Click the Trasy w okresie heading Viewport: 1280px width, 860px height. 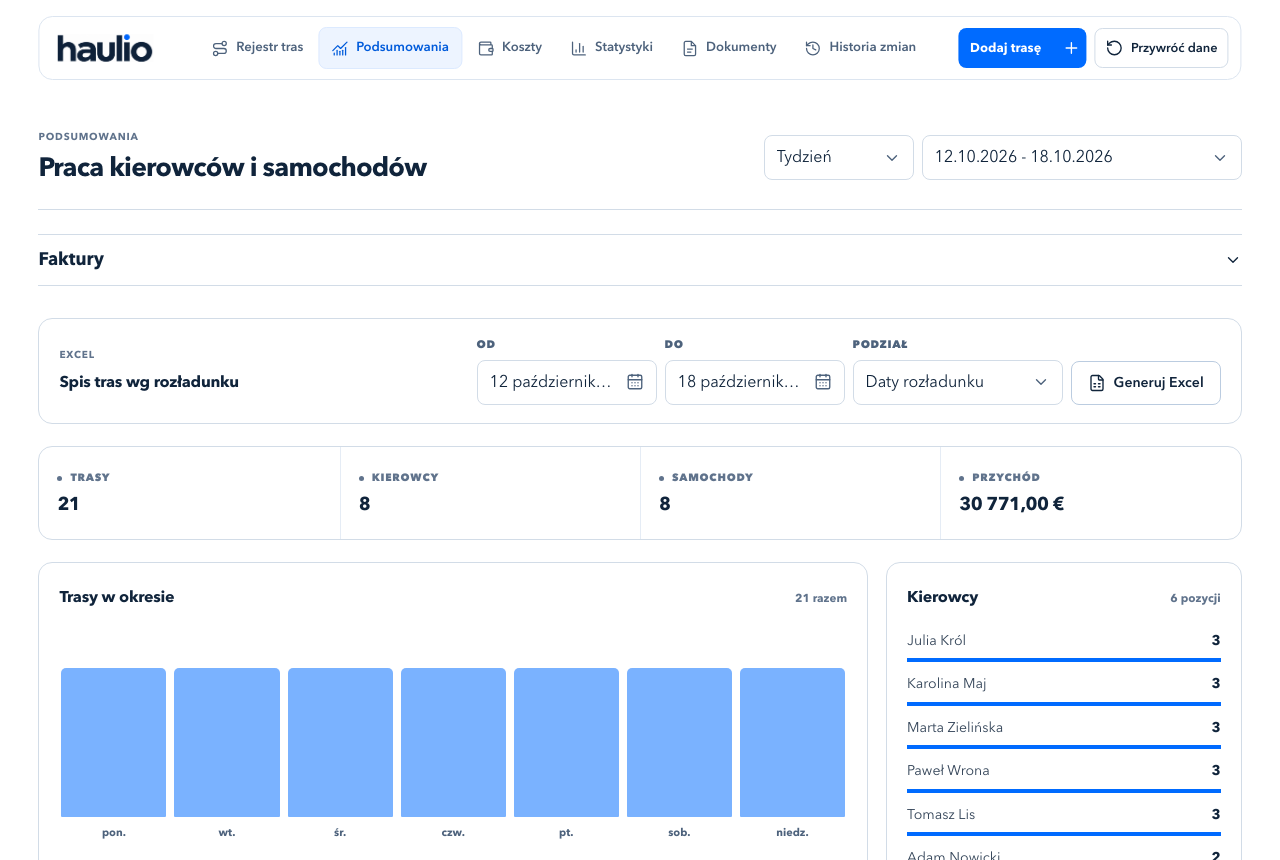click(117, 597)
